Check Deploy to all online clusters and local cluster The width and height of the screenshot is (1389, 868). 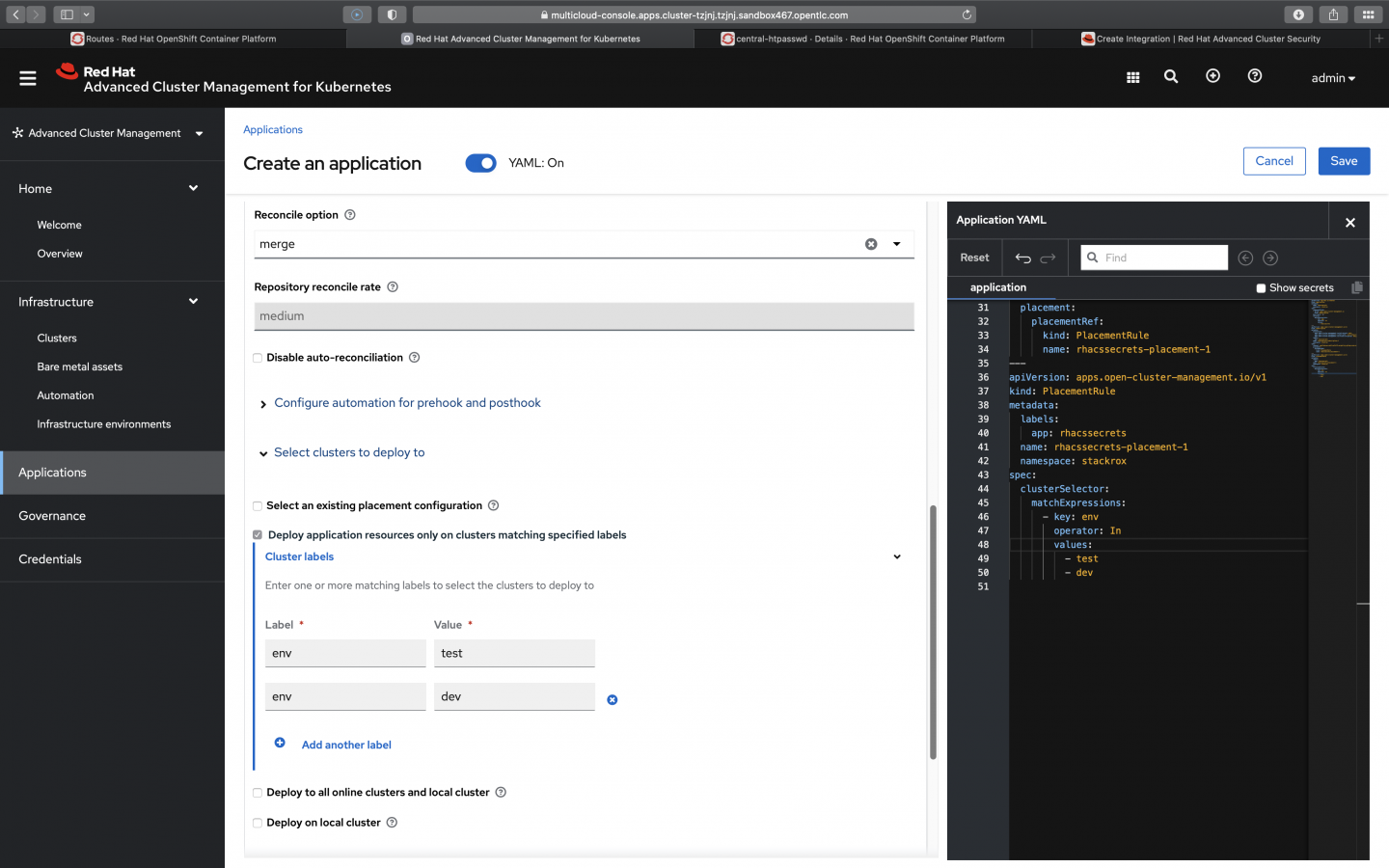258,793
